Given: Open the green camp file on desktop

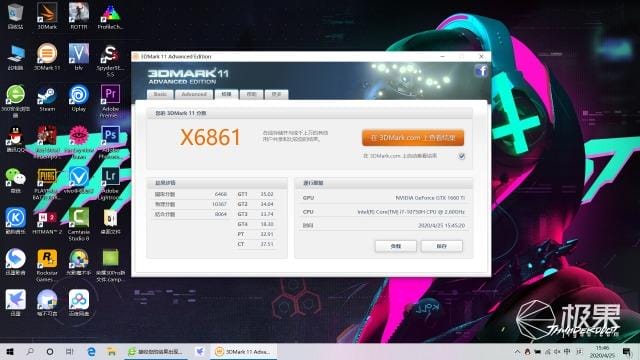Looking at the screenshot, I should (x=110, y=265).
